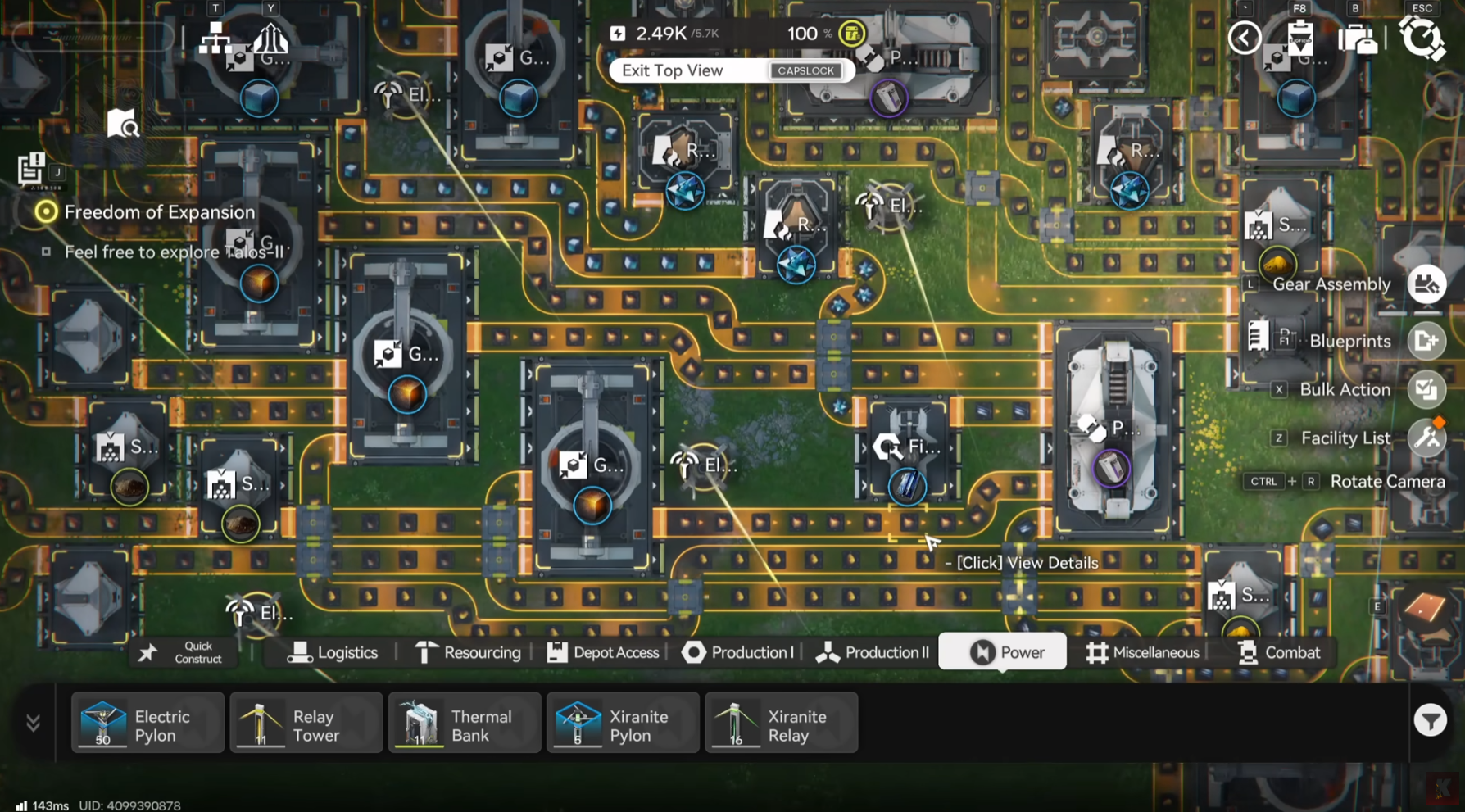
Task: Click the Freedom of Expansion quest title
Action: coord(160,212)
